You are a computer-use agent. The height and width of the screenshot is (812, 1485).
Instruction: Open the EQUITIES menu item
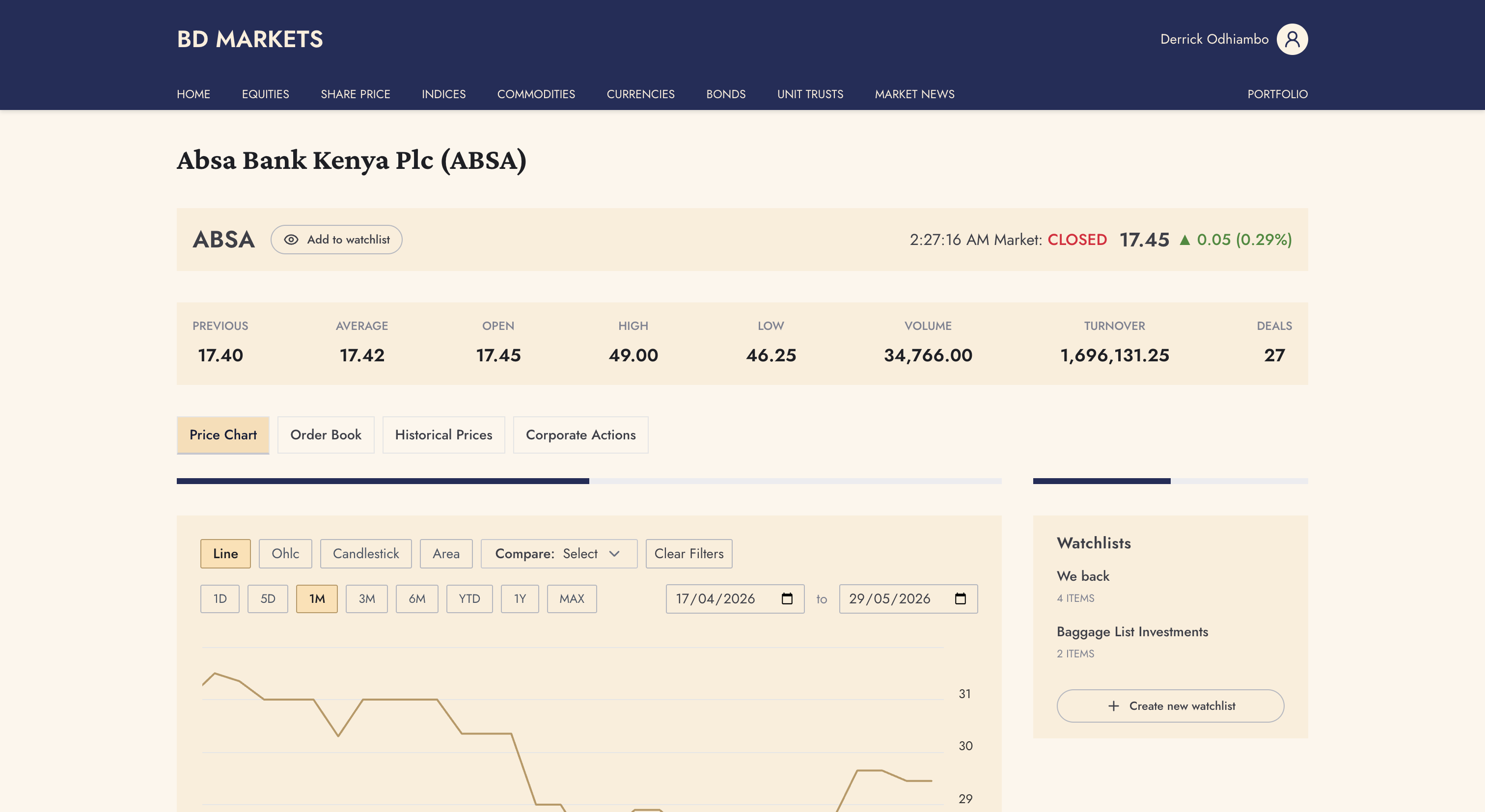pos(265,94)
